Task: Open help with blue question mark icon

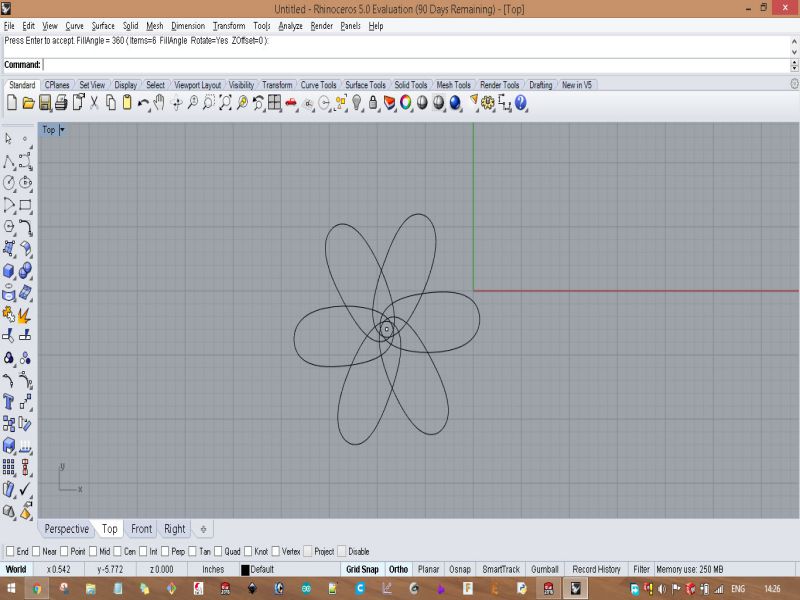Action: 520,103
